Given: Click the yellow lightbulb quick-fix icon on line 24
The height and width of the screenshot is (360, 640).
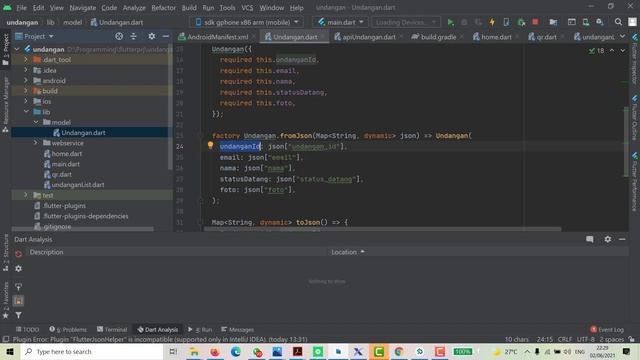Looking at the screenshot, I should click(x=210, y=145).
